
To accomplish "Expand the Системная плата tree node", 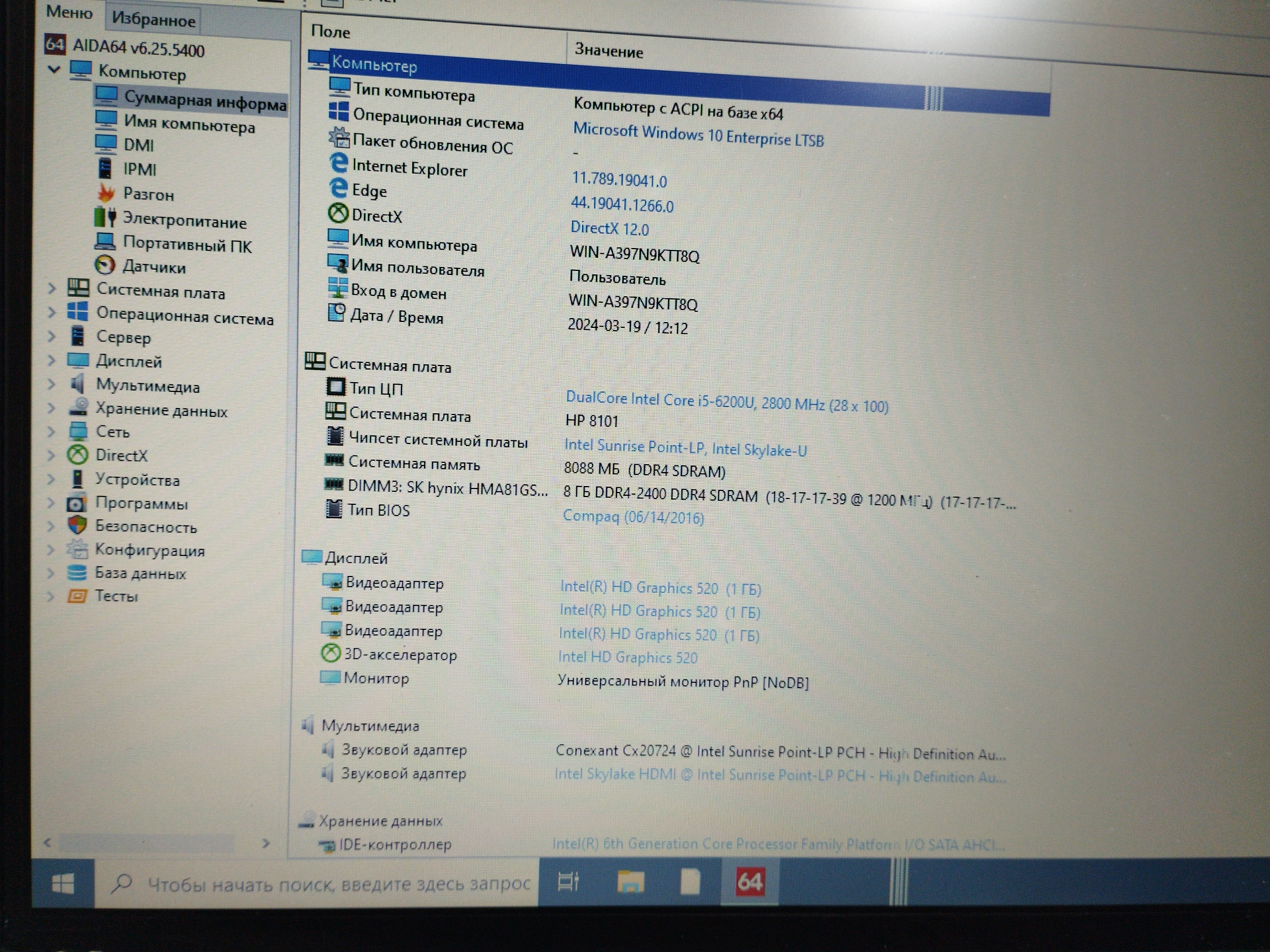I will click(x=52, y=288).
